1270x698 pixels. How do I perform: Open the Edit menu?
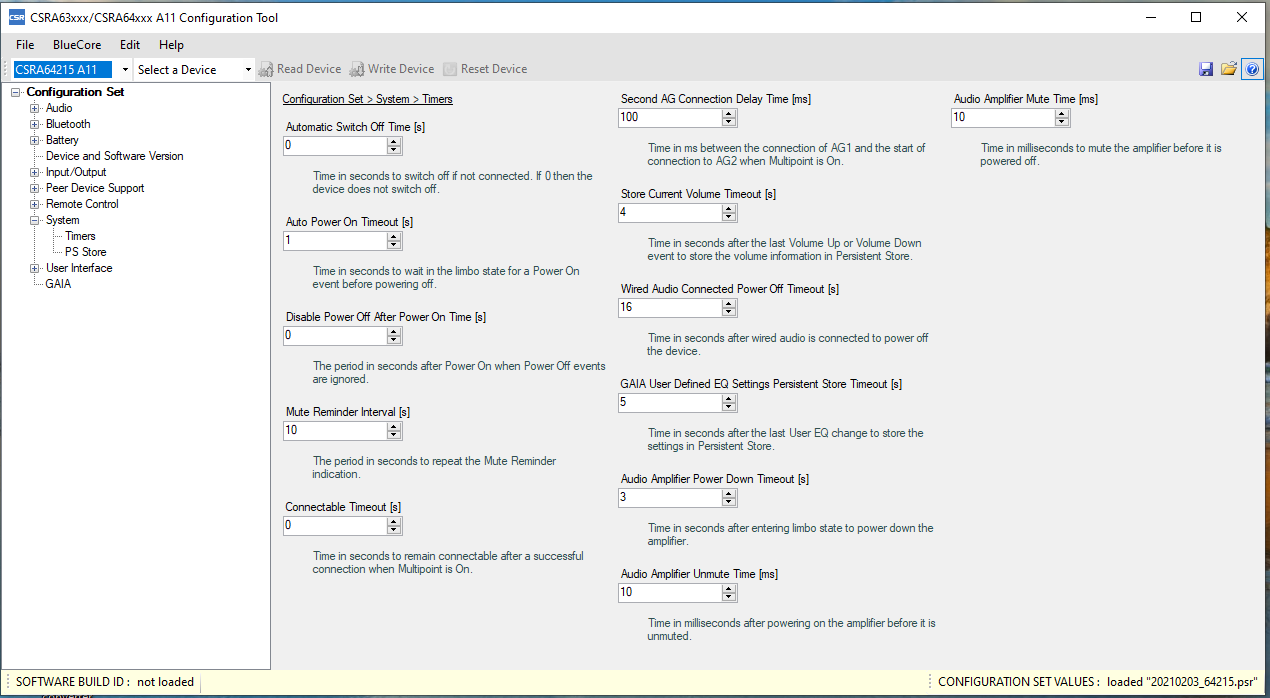click(130, 45)
